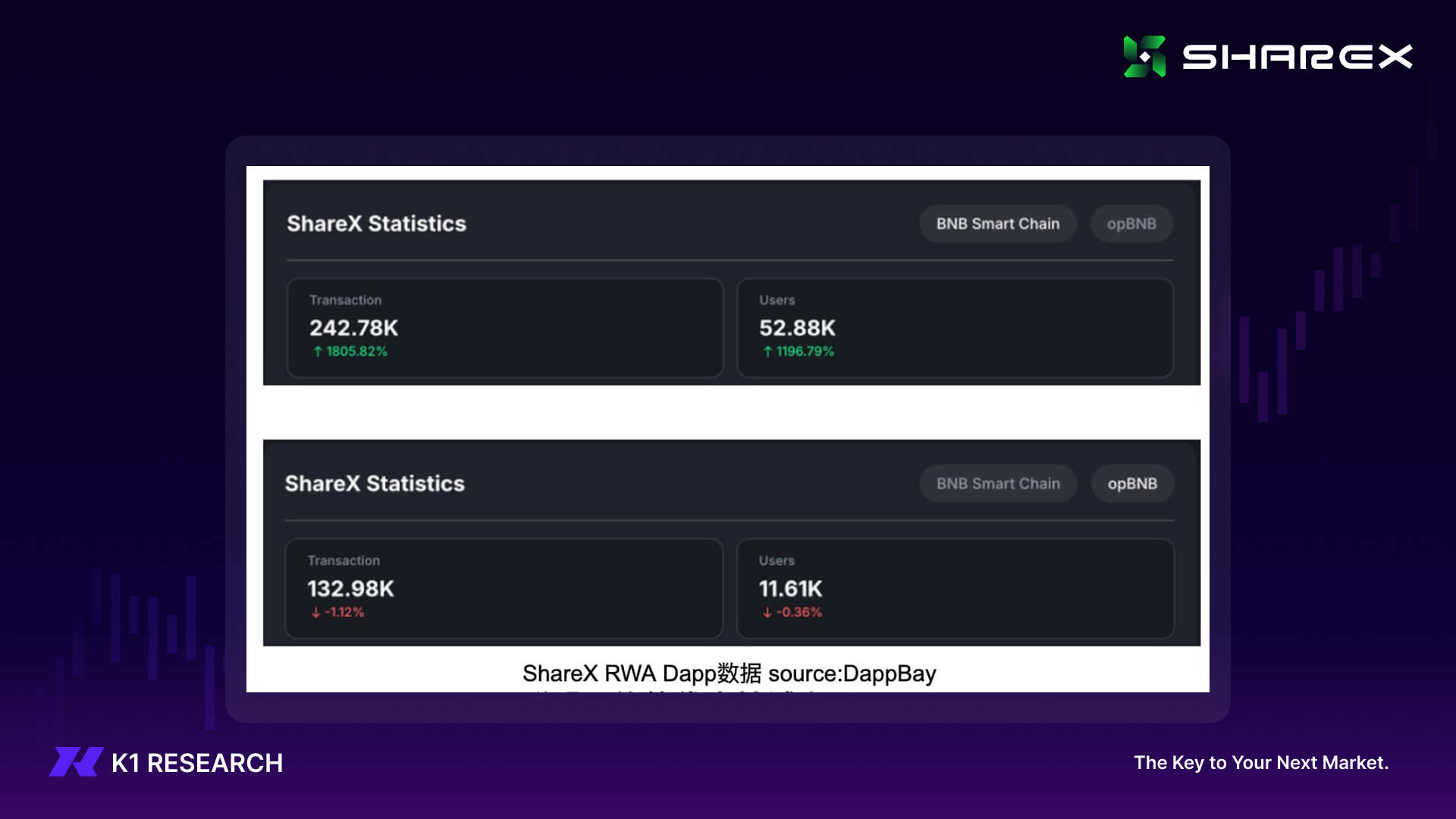
Task: Click the 242.78K Transaction card
Action: (505, 328)
